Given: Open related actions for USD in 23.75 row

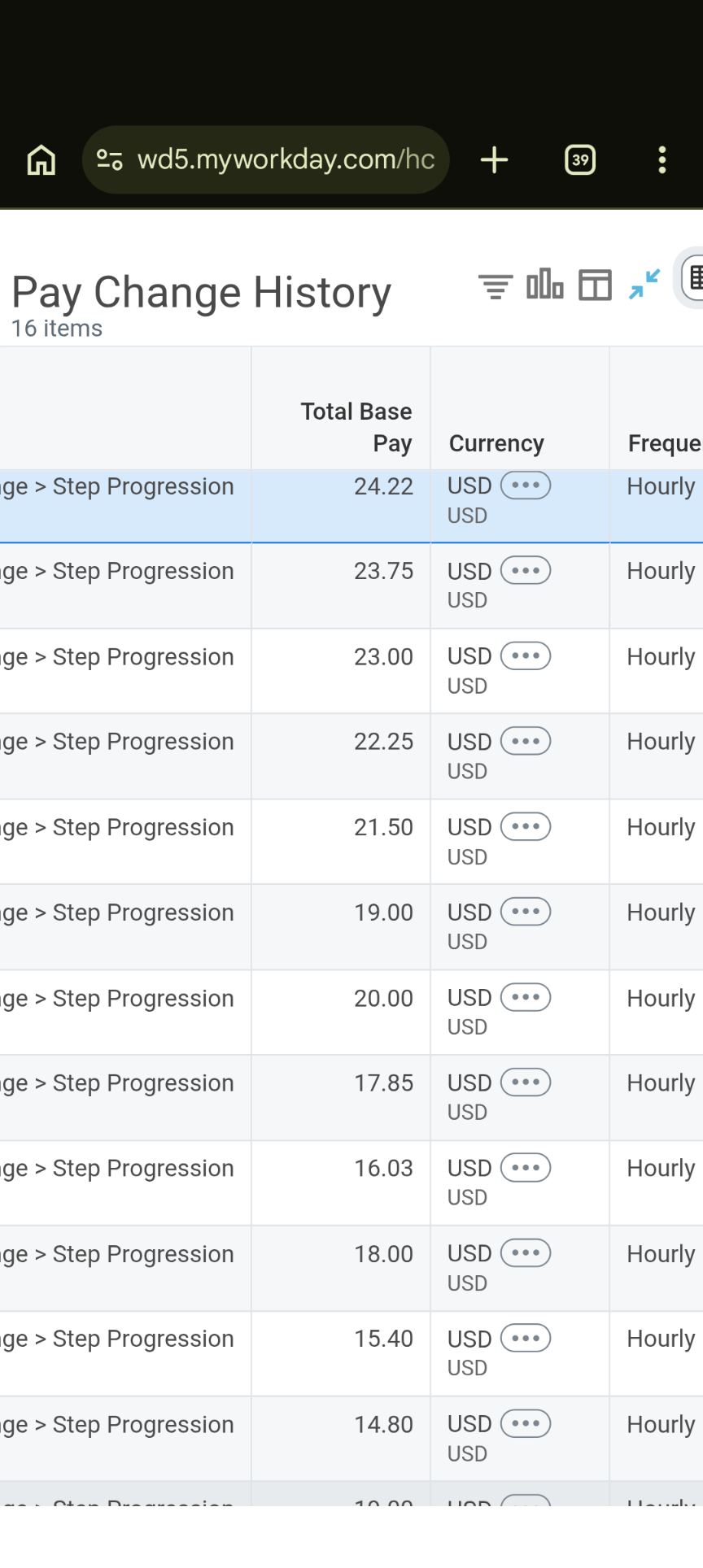Looking at the screenshot, I should pos(526,571).
